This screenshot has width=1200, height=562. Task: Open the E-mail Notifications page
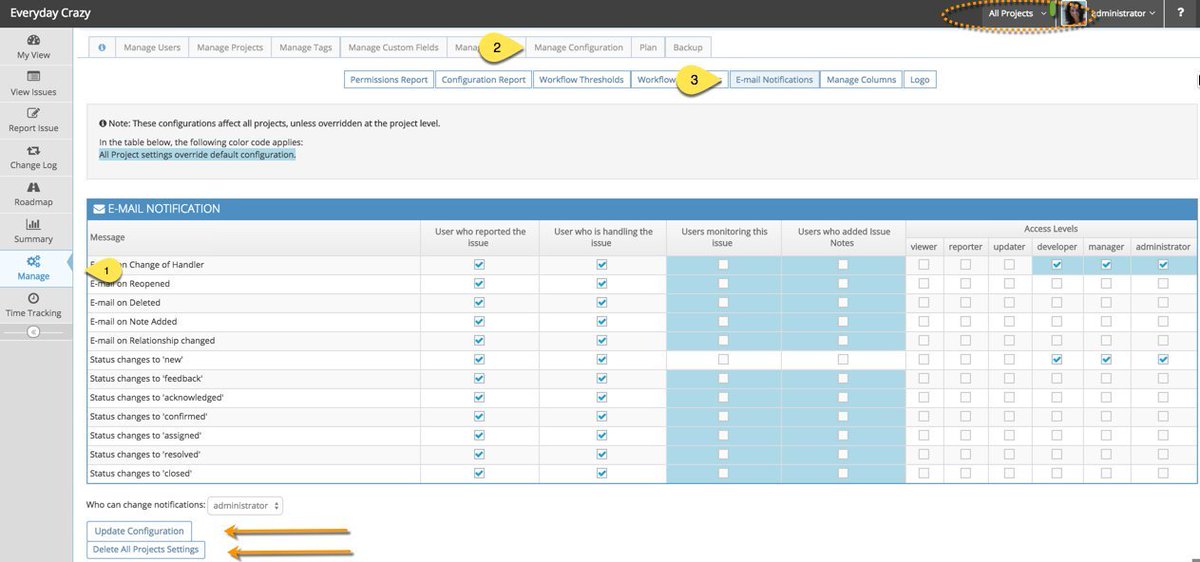774,79
